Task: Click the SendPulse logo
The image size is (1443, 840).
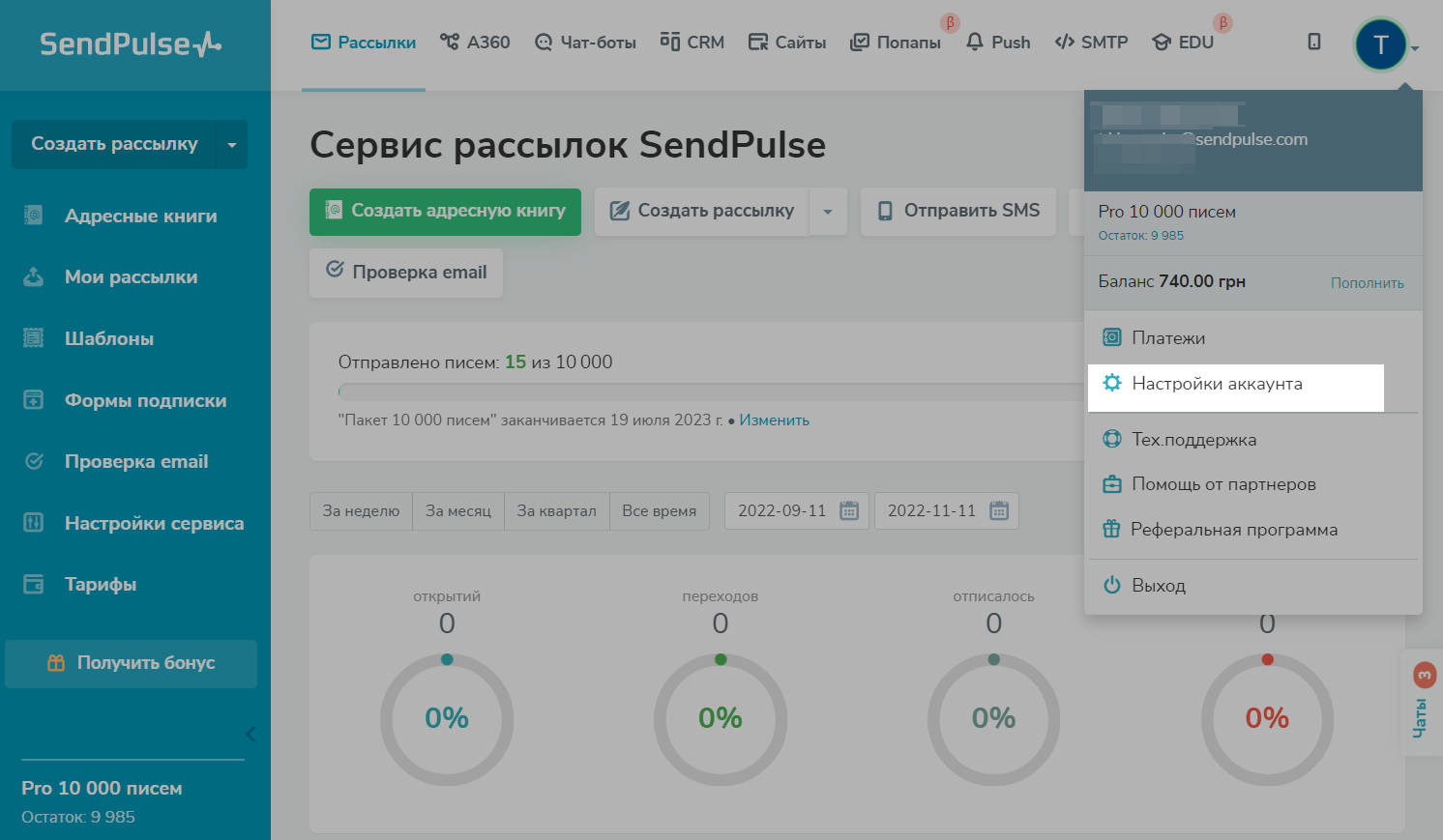Action: pos(131,43)
